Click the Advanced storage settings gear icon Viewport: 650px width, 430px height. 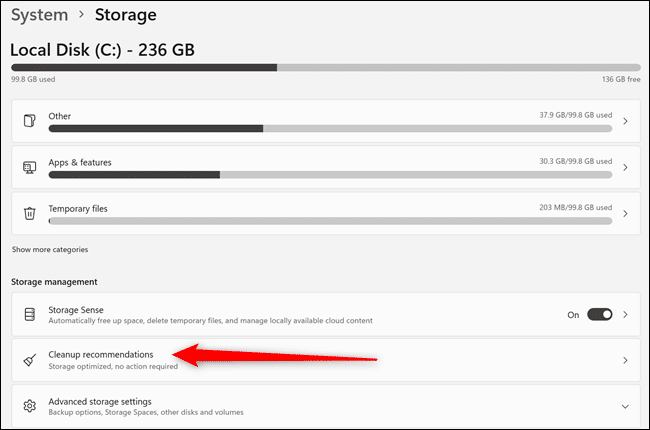click(29, 406)
